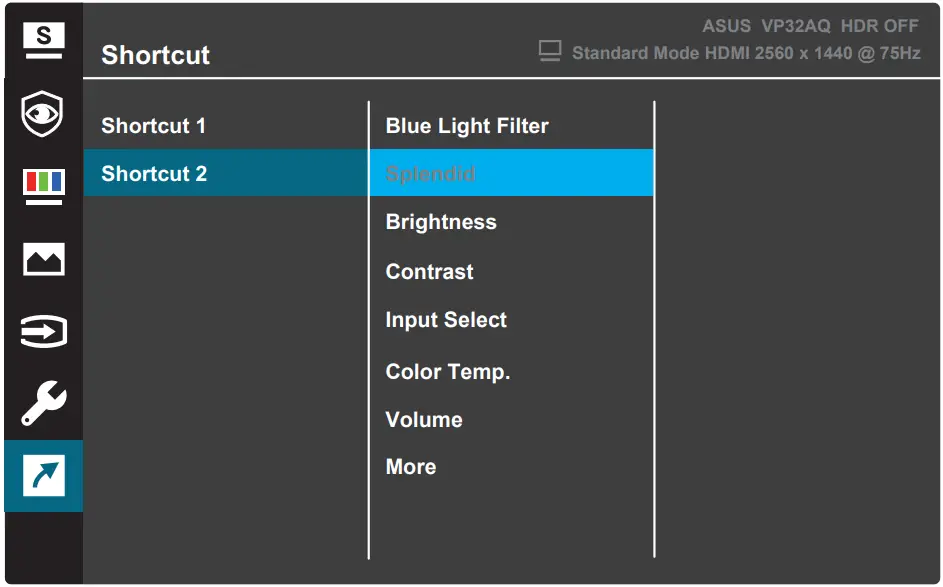Click the Shortcut title heading
This screenshot has width=943, height=587.
pyautogui.click(x=155, y=56)
